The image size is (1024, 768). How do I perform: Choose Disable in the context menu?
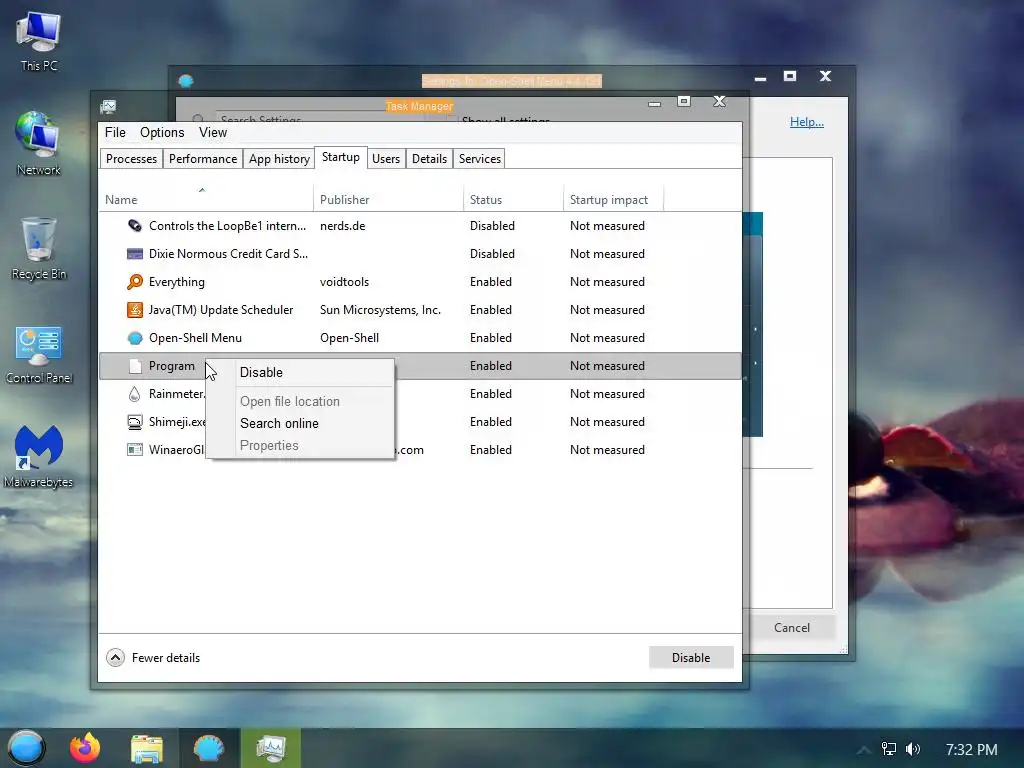(300, 372)
